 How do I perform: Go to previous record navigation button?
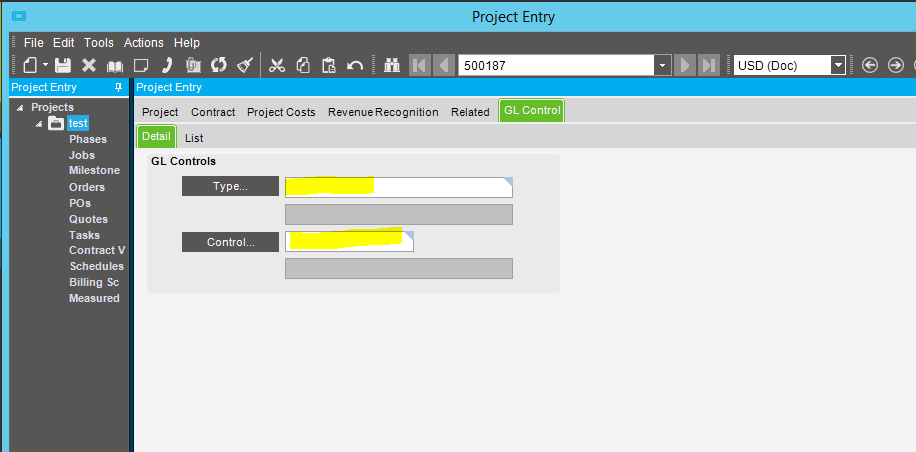pyautogui.click(x=444, y=65)
